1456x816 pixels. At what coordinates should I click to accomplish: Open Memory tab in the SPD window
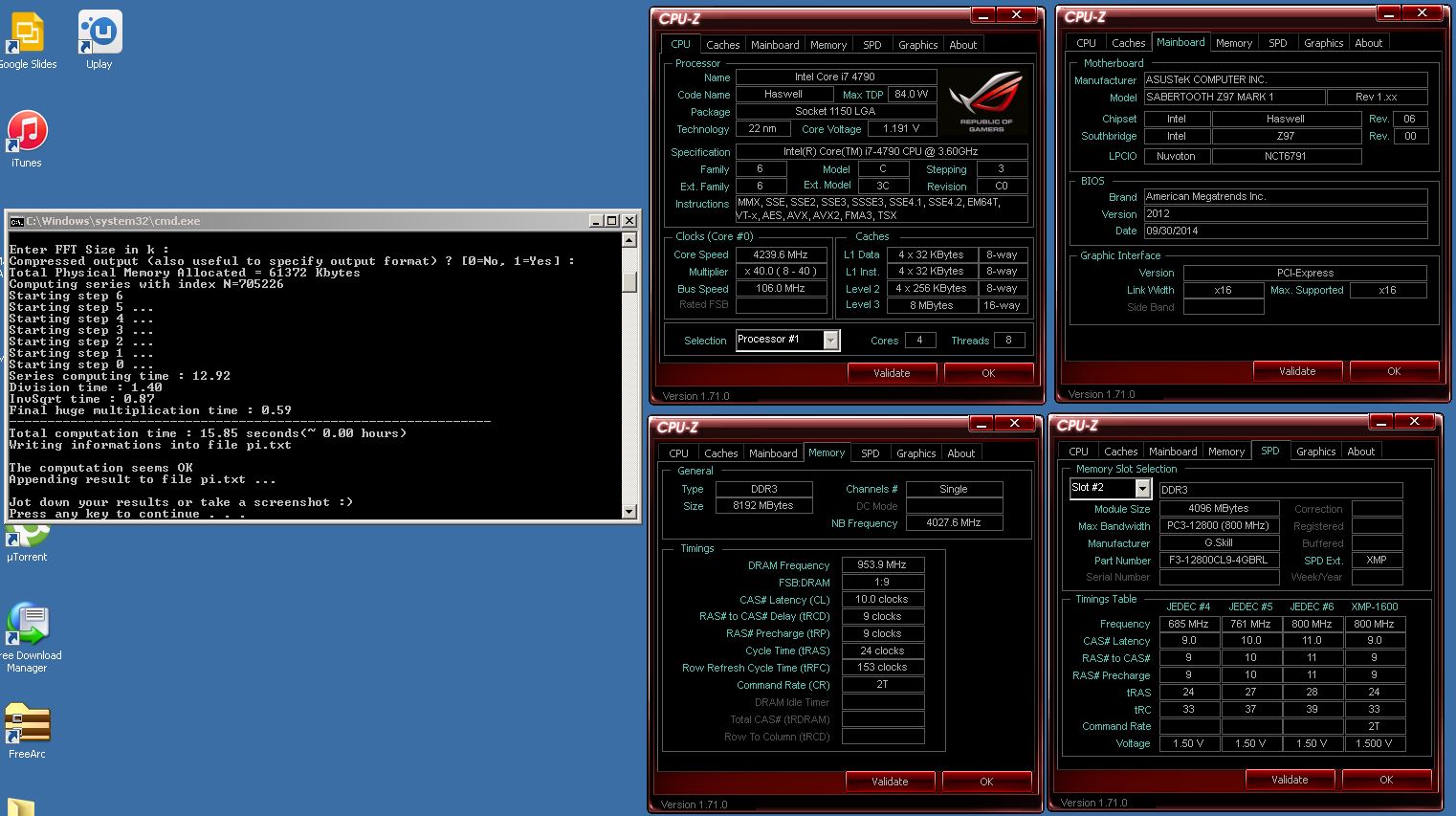(1225, 452)
